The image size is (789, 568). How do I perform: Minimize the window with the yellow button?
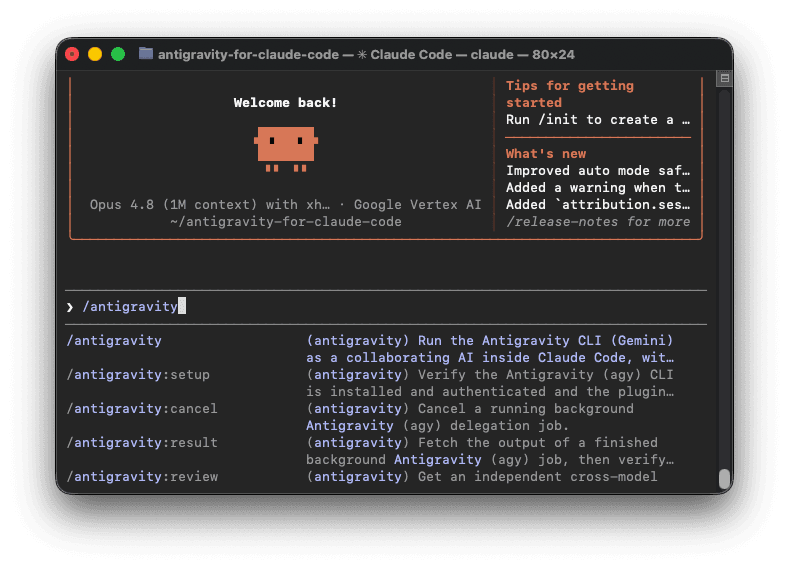(x=95, y=54)
